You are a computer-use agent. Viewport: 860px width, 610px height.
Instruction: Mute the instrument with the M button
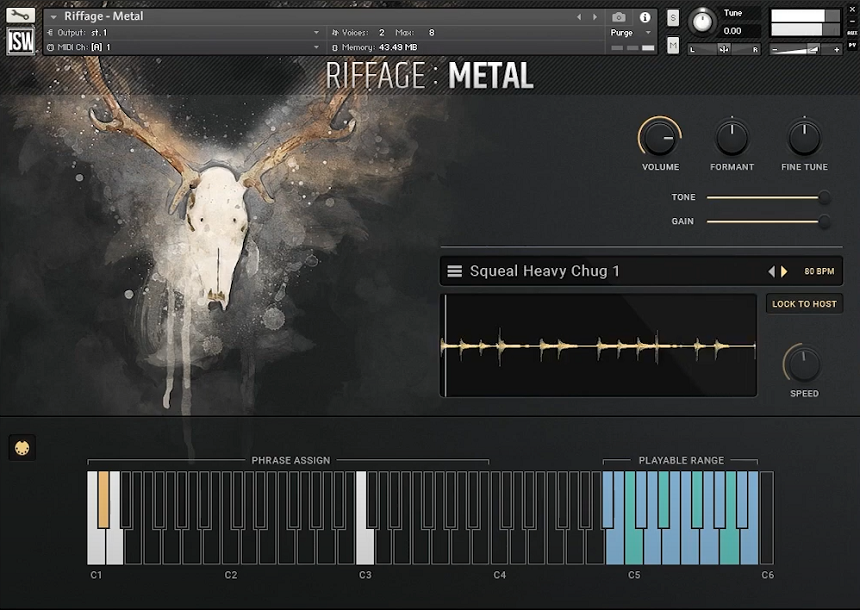[x=673, y=46]
